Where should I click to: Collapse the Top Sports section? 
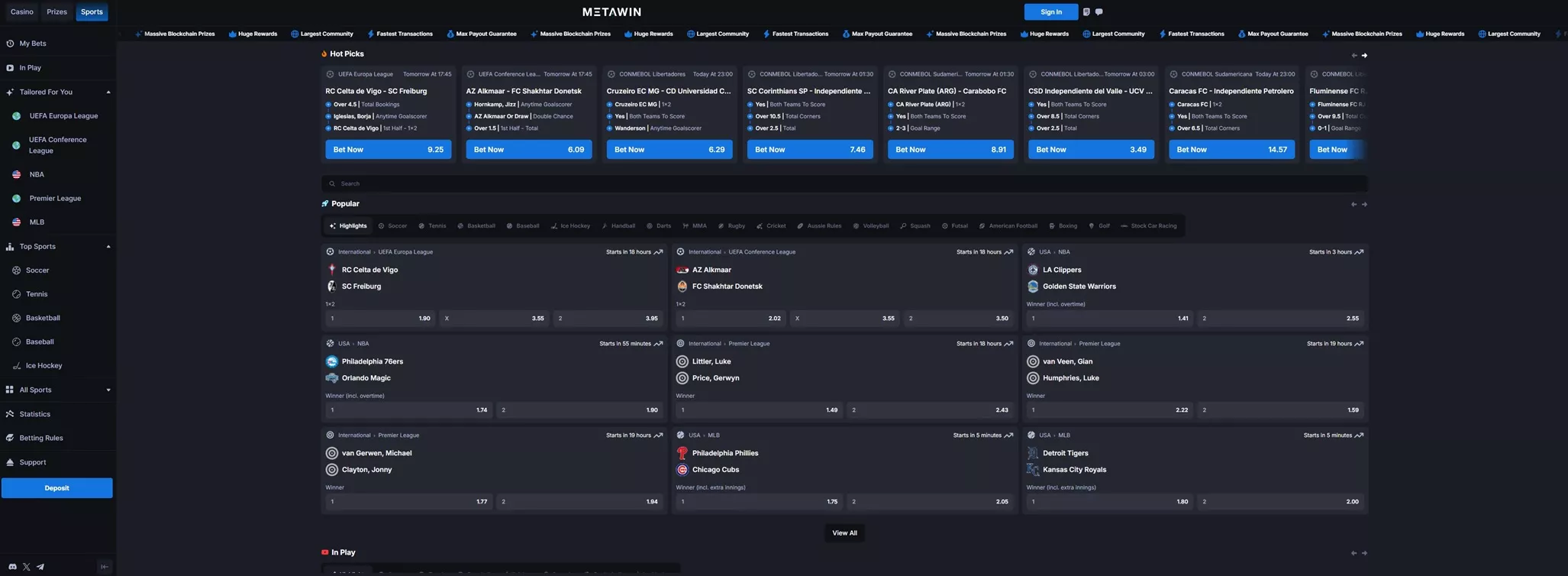click(108, 247)
